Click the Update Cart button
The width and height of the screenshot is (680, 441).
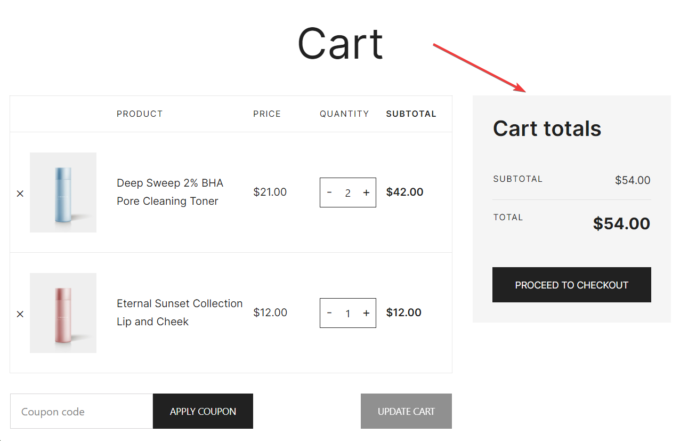406,412
